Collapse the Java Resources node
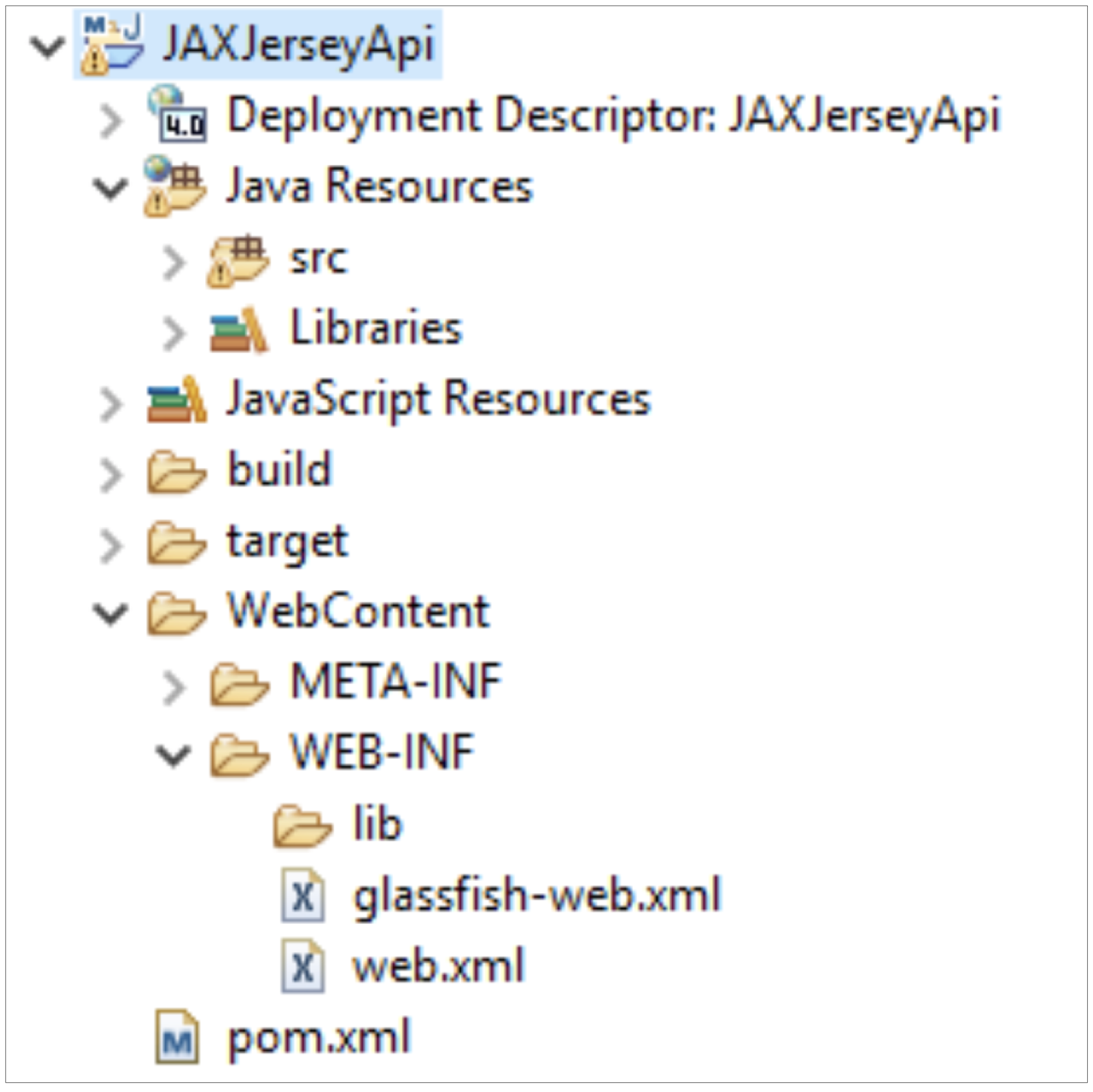 [x=111, y=189]
